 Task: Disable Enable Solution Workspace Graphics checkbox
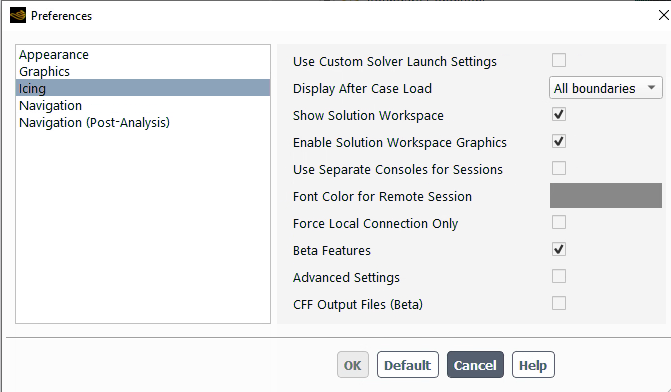coord(558,141)
